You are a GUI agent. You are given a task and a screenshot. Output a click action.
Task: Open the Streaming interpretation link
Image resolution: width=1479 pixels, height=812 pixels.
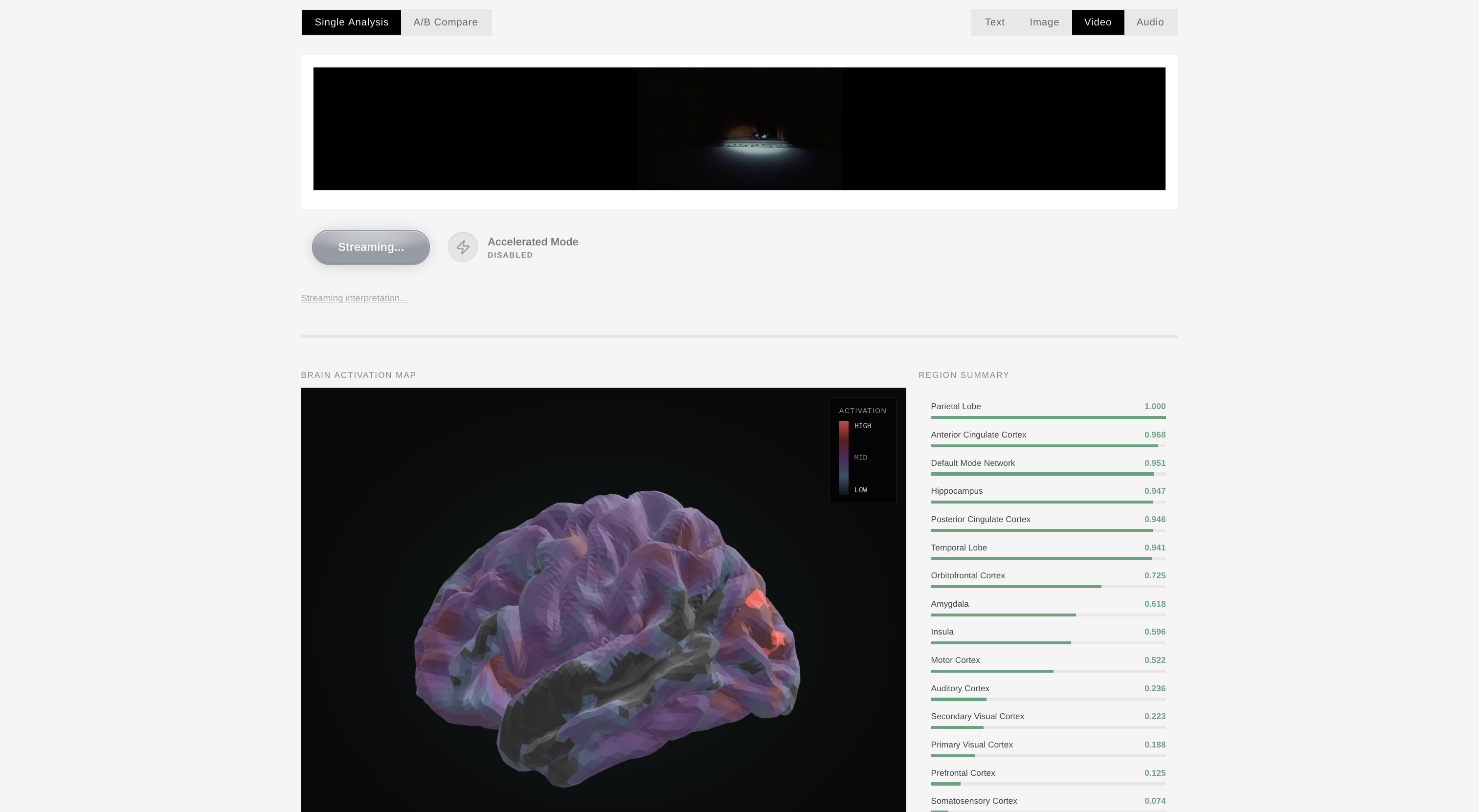[x=354, y=298]
